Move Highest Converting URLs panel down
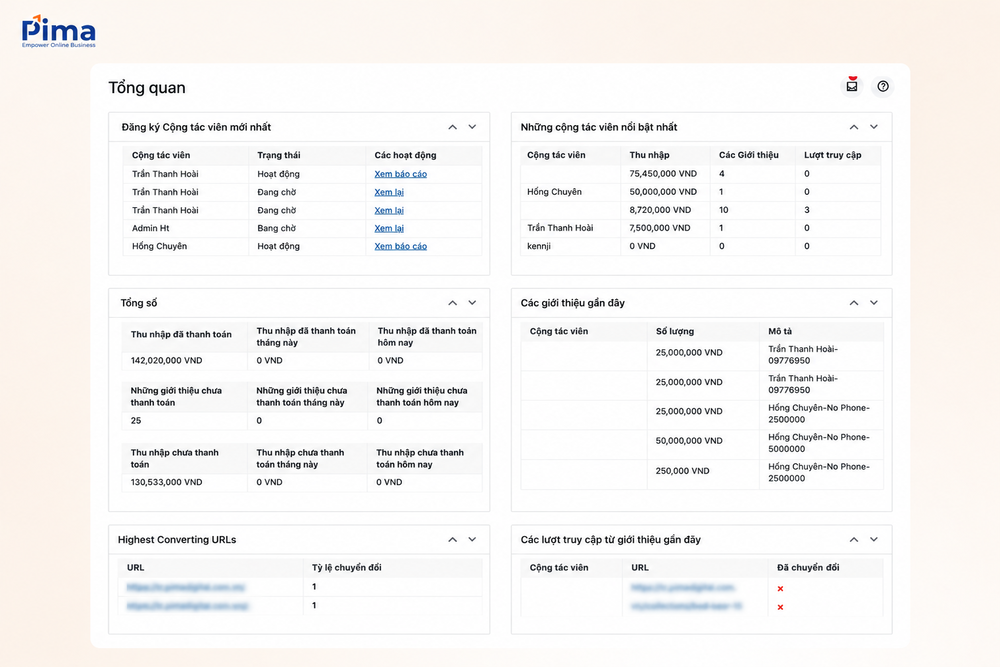This screenshot has width=1000, height=667. point(472,539)
